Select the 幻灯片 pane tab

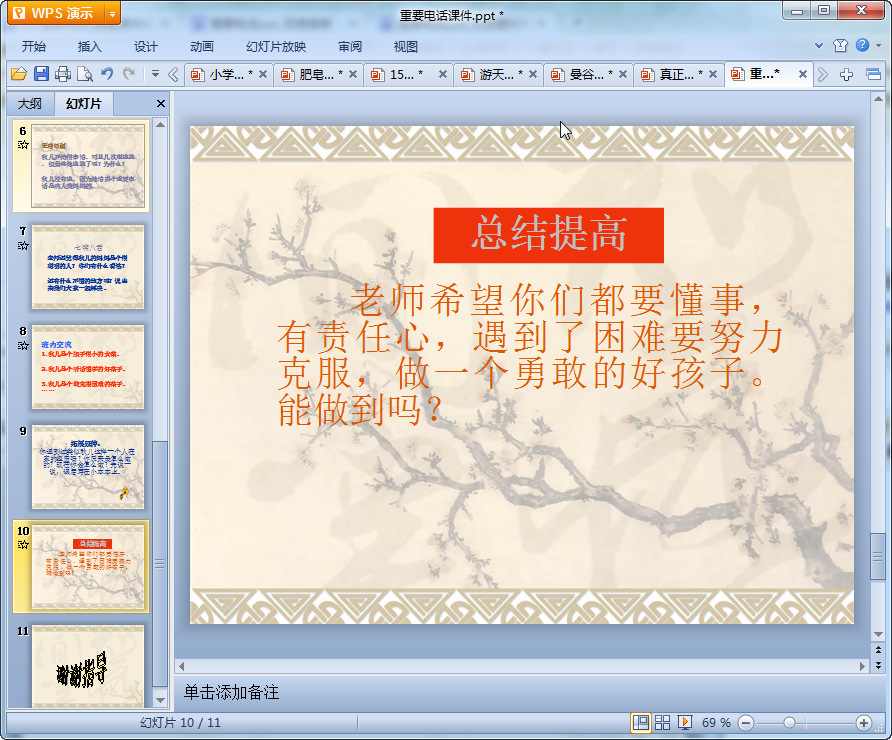coord(84,104)
